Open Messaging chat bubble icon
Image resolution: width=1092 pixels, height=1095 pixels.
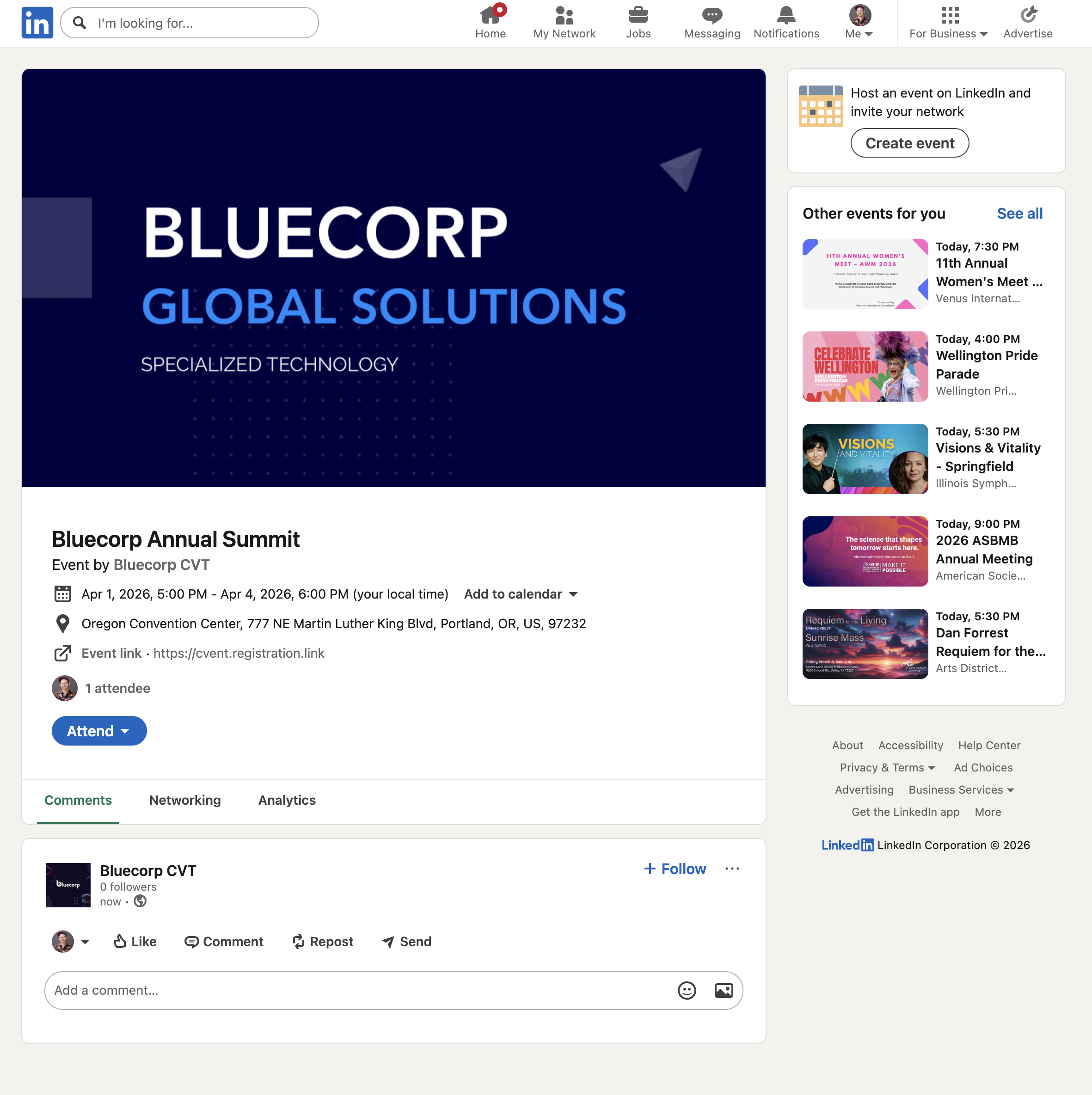[x=712, y=16]
